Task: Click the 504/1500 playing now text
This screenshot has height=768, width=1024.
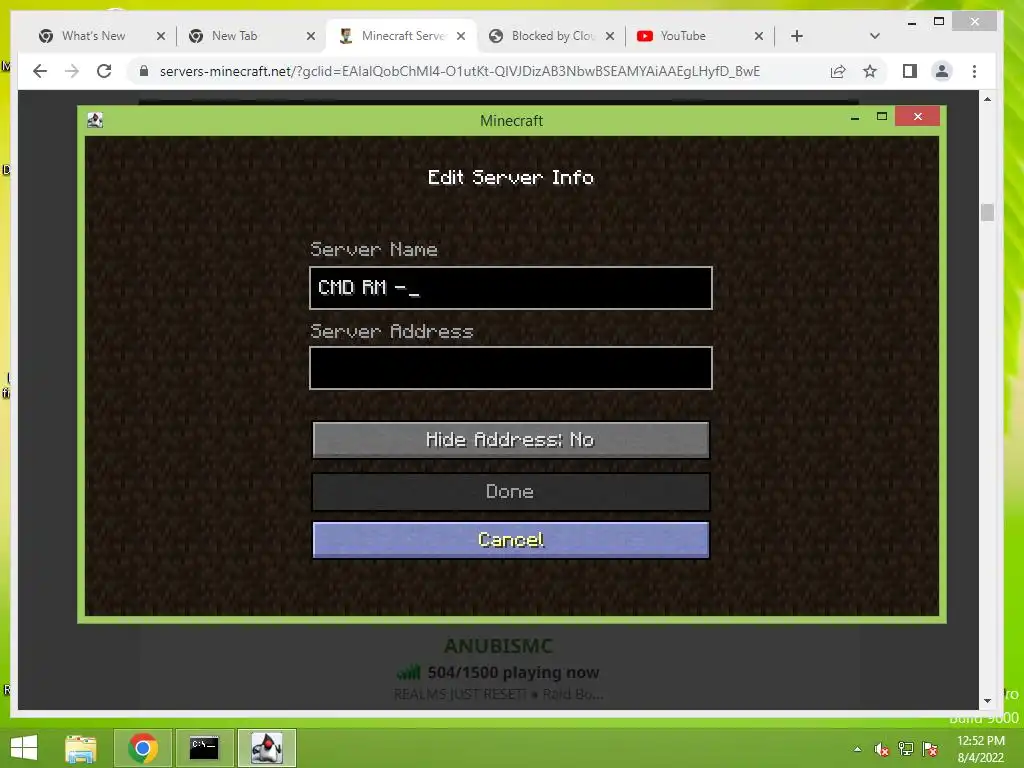Action: pos(513,673)
